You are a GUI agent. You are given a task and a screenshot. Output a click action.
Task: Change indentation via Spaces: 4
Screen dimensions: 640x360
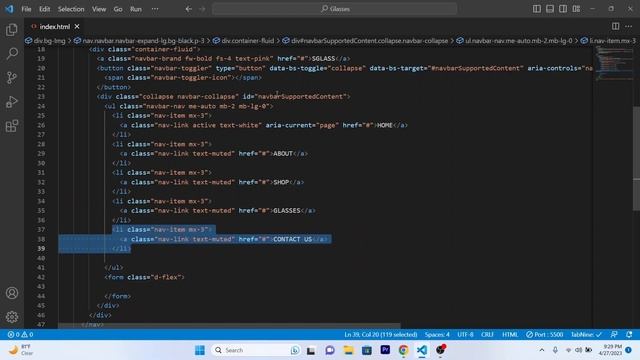[437, 334]
